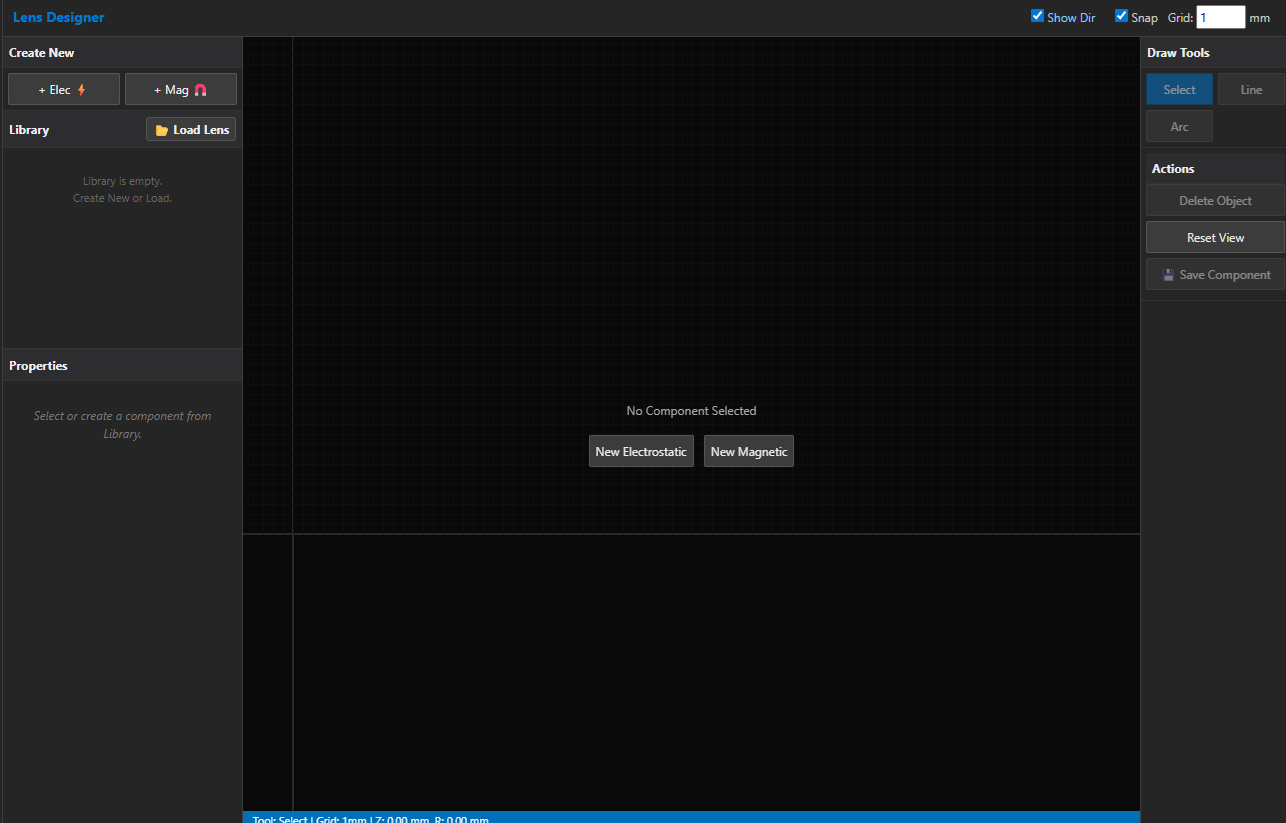The image size is (1286, 823).
Task: Click the + Elec lightning bolt button
Action: tap(63, 90)
